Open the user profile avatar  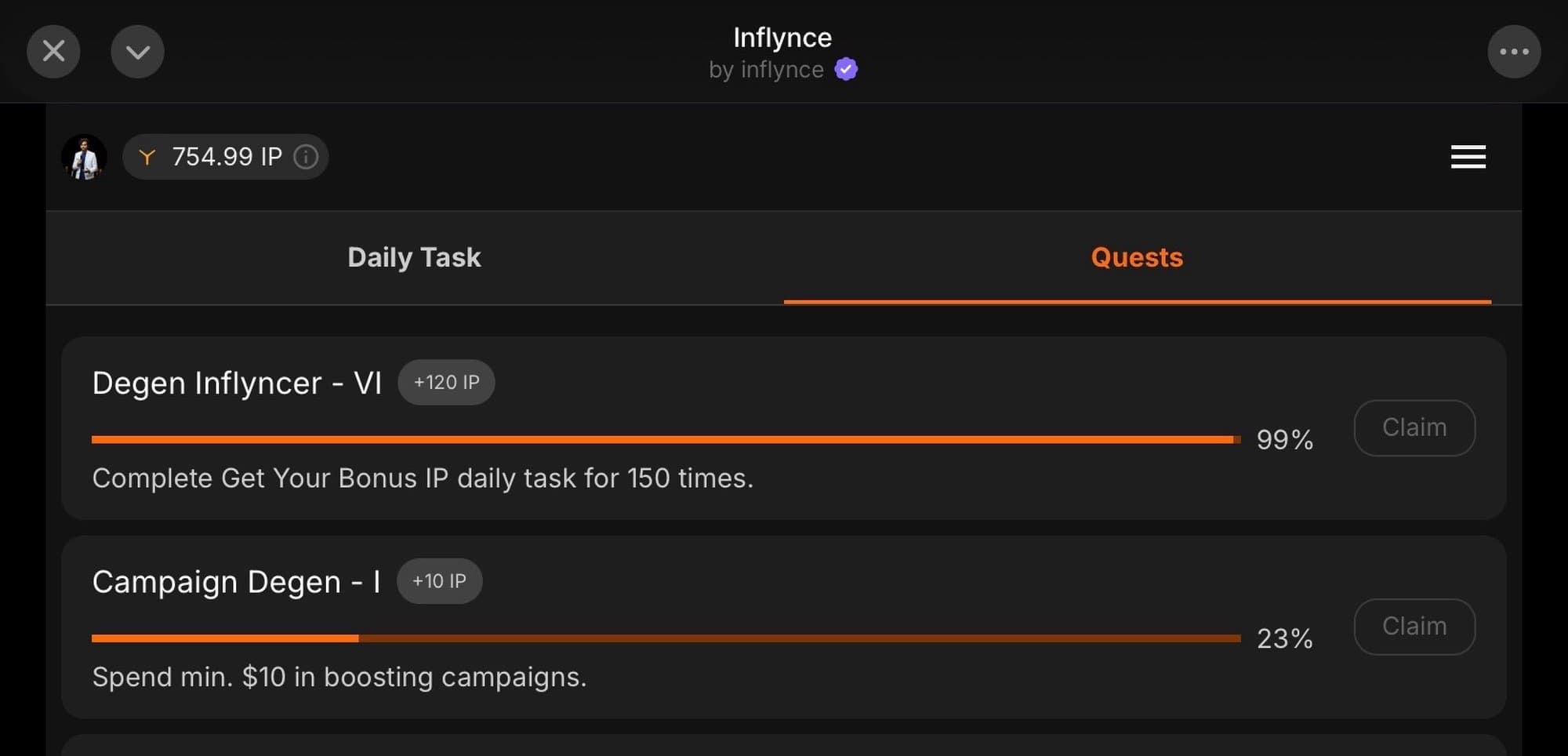tap(84, 157)
